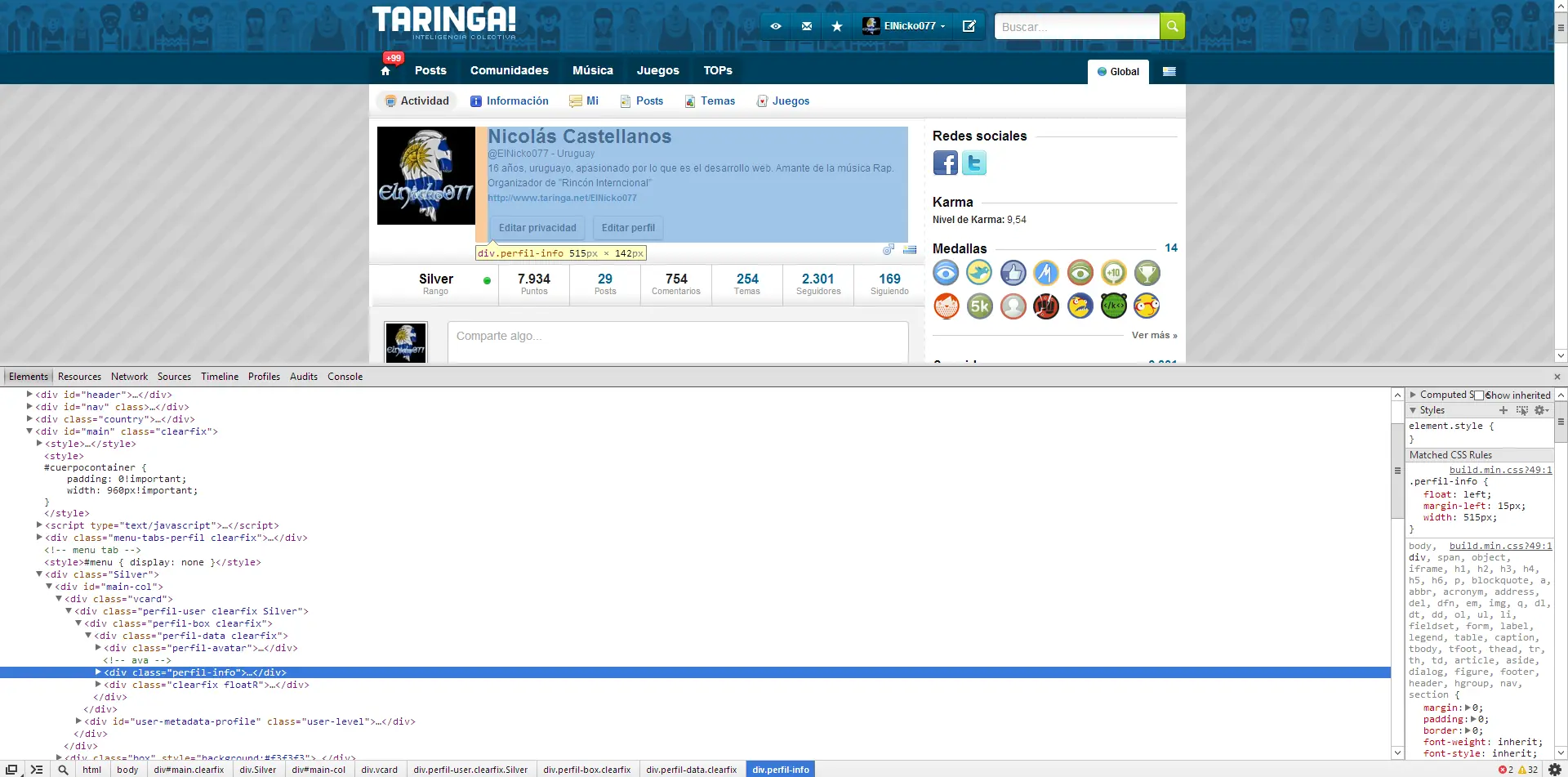The height and width of the screenshot is (777, 1568).
Task: Select the Global tab
Action: click(x=1118, y=72)
